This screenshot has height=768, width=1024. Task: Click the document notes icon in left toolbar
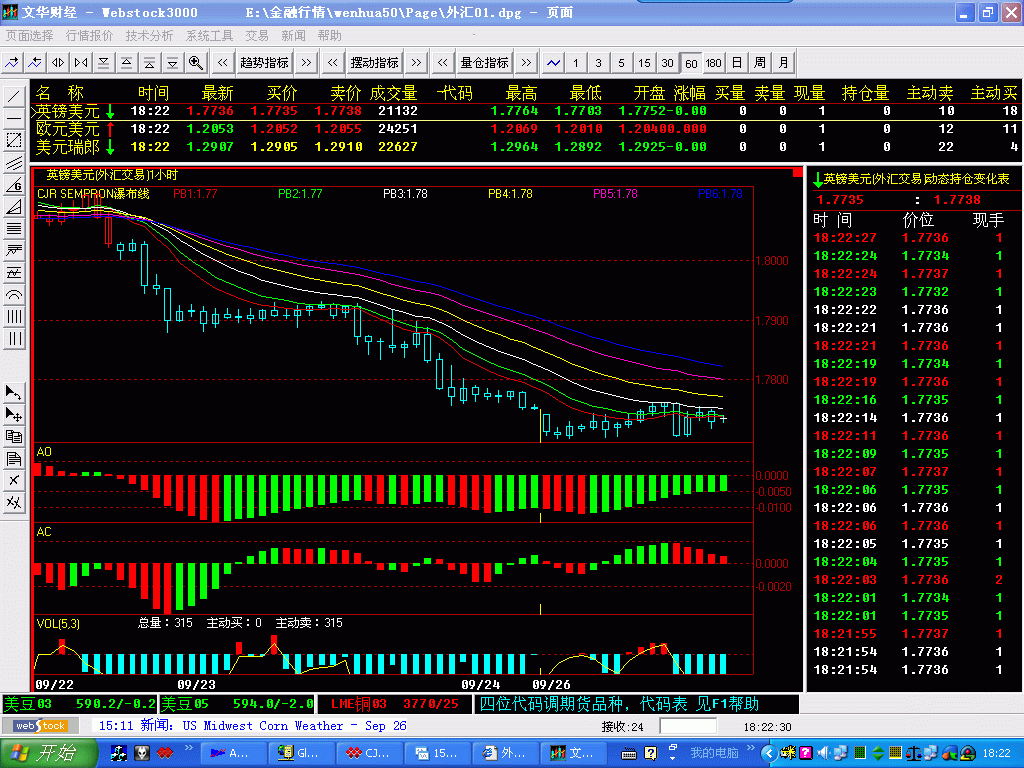pos(14,458)
